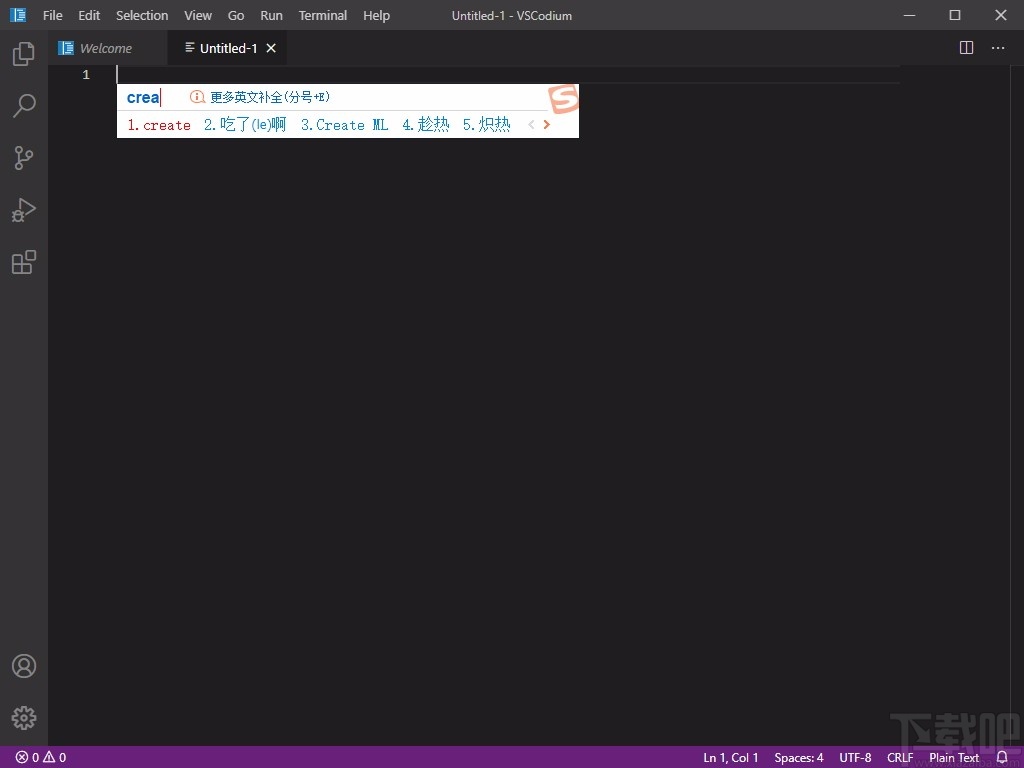The width and height of the screenshot is (1024, 768).
Task: Open the Run and Debug panel
Action: 23,210
